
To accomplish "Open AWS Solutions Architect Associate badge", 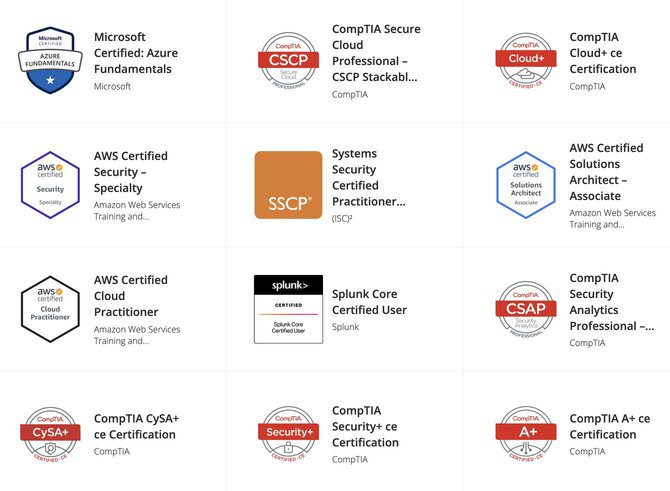I will 526,185.
